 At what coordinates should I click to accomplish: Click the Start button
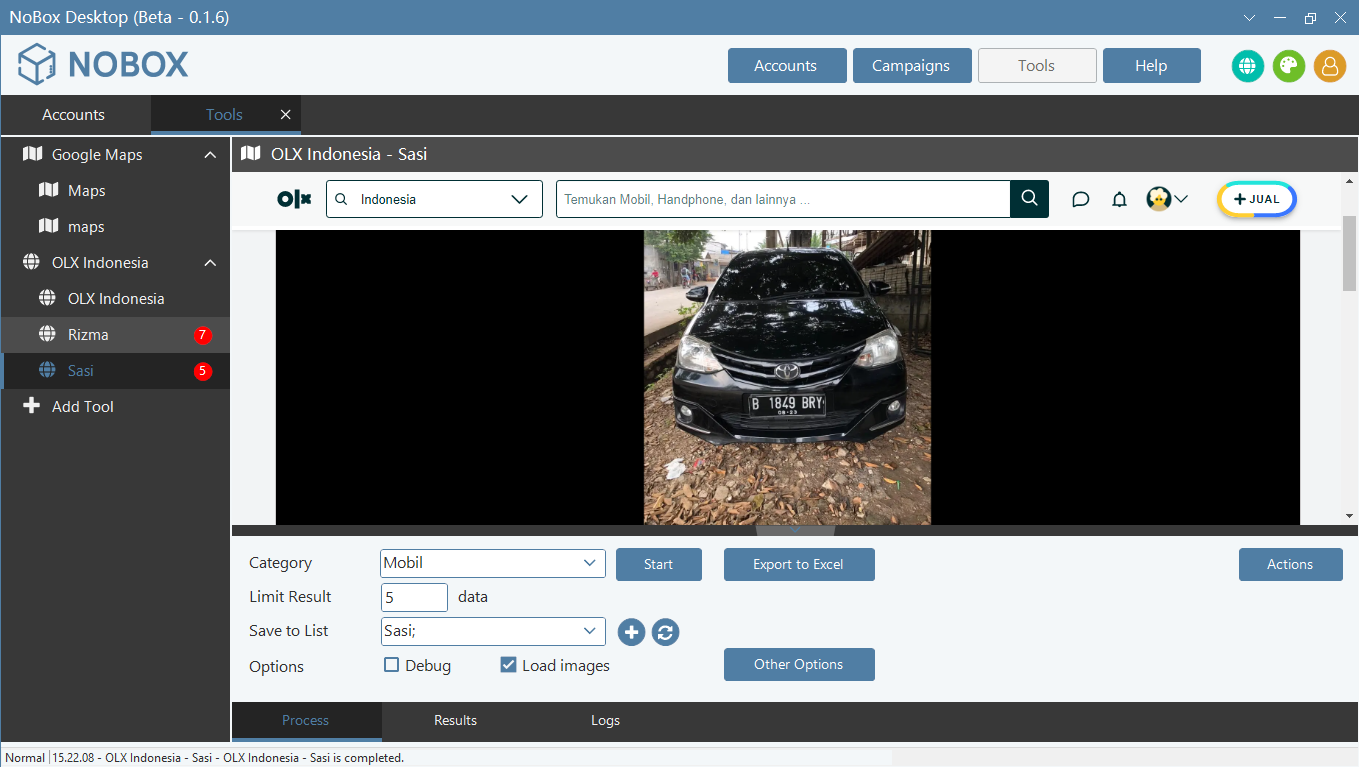click(x=658, y=564)
